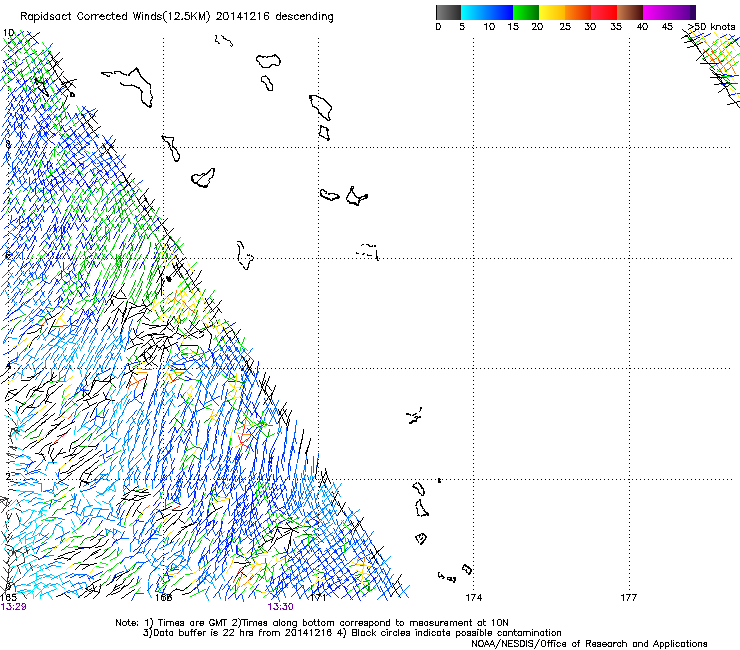740x650 pixels.
Task: Click the brown 35-40 knots legend color
Action: point(630,12)
